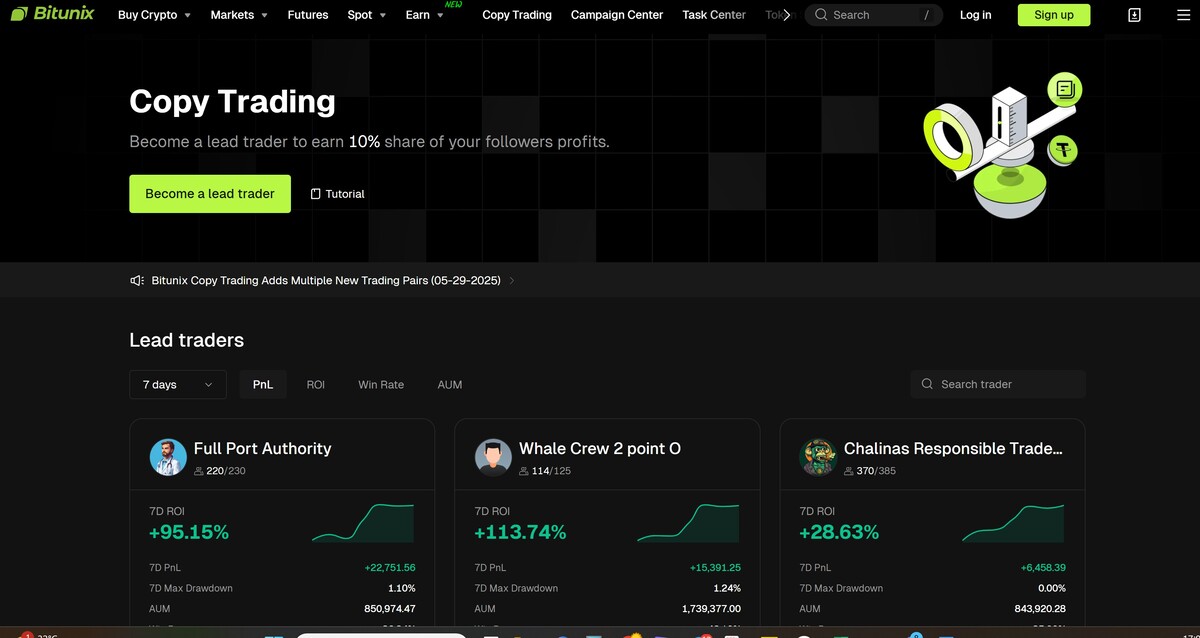Click into the Search trader field
The image size is (1200, 638).
pos(998,384)
